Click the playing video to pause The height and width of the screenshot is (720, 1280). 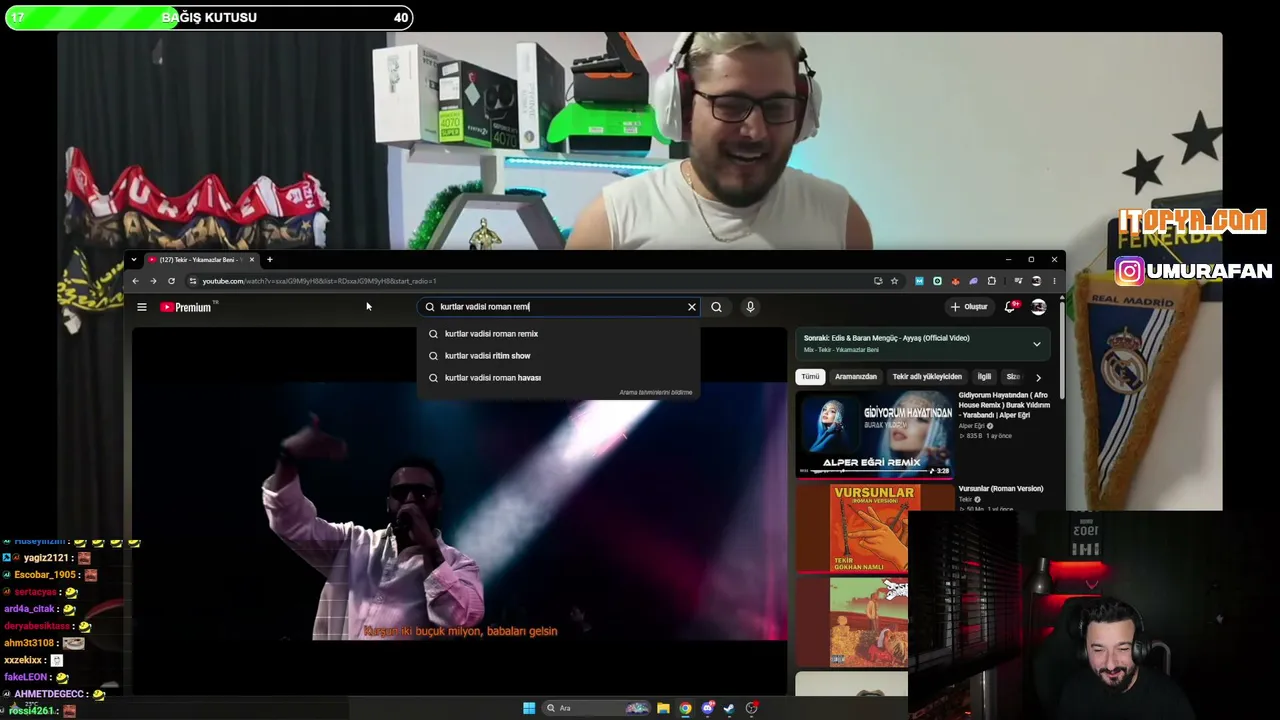[460, 510]
